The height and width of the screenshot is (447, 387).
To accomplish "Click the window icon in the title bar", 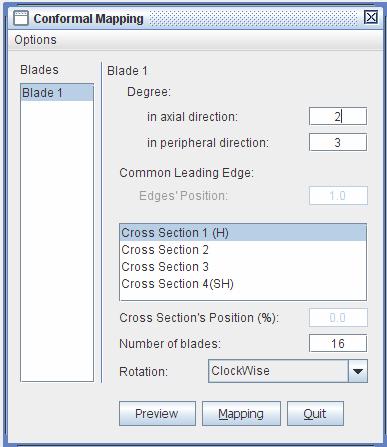I will pyautogui.click(x=21, y=18).
